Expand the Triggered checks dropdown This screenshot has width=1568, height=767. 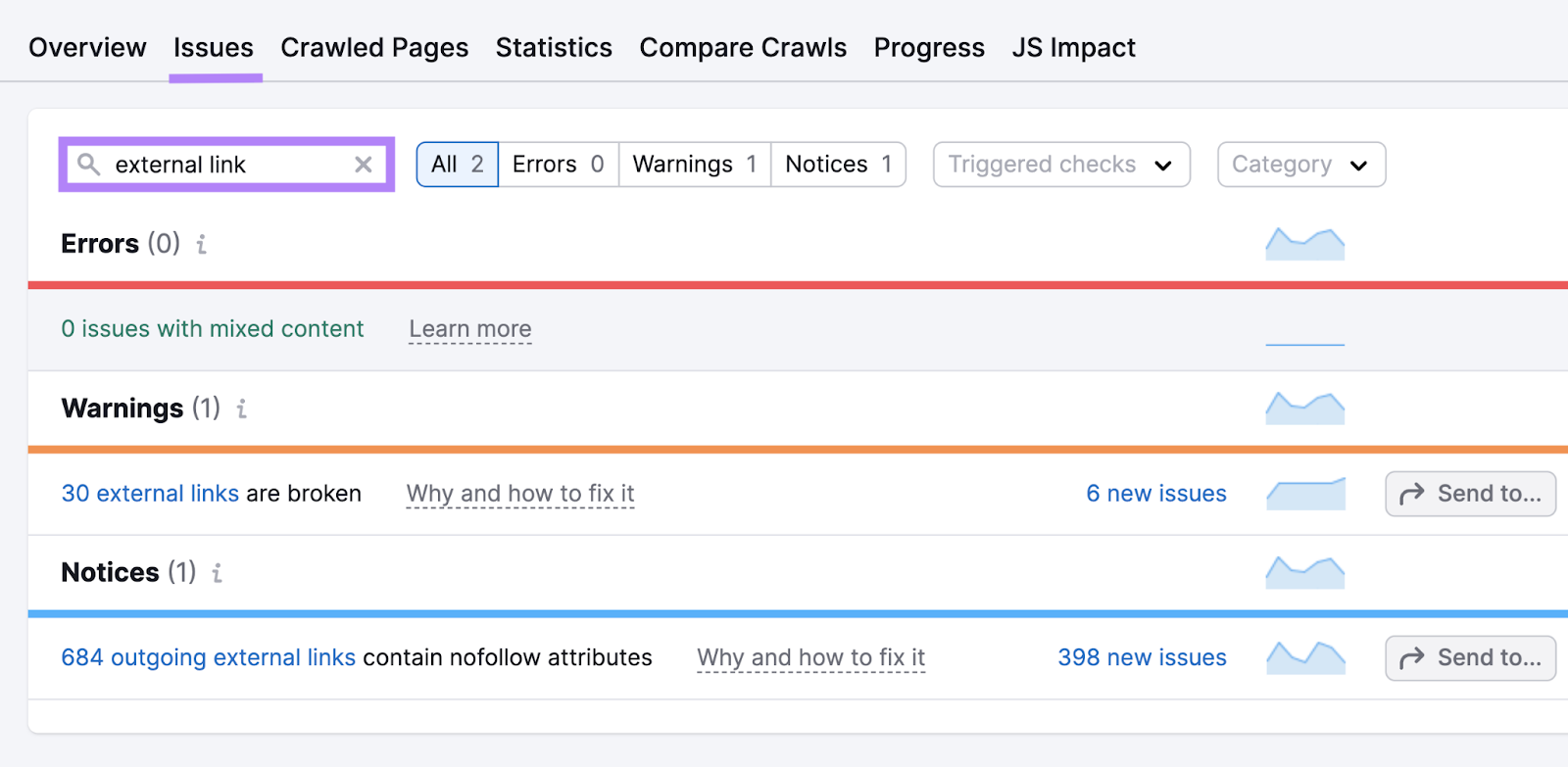pyautogui.click(x=1061, y=165)
